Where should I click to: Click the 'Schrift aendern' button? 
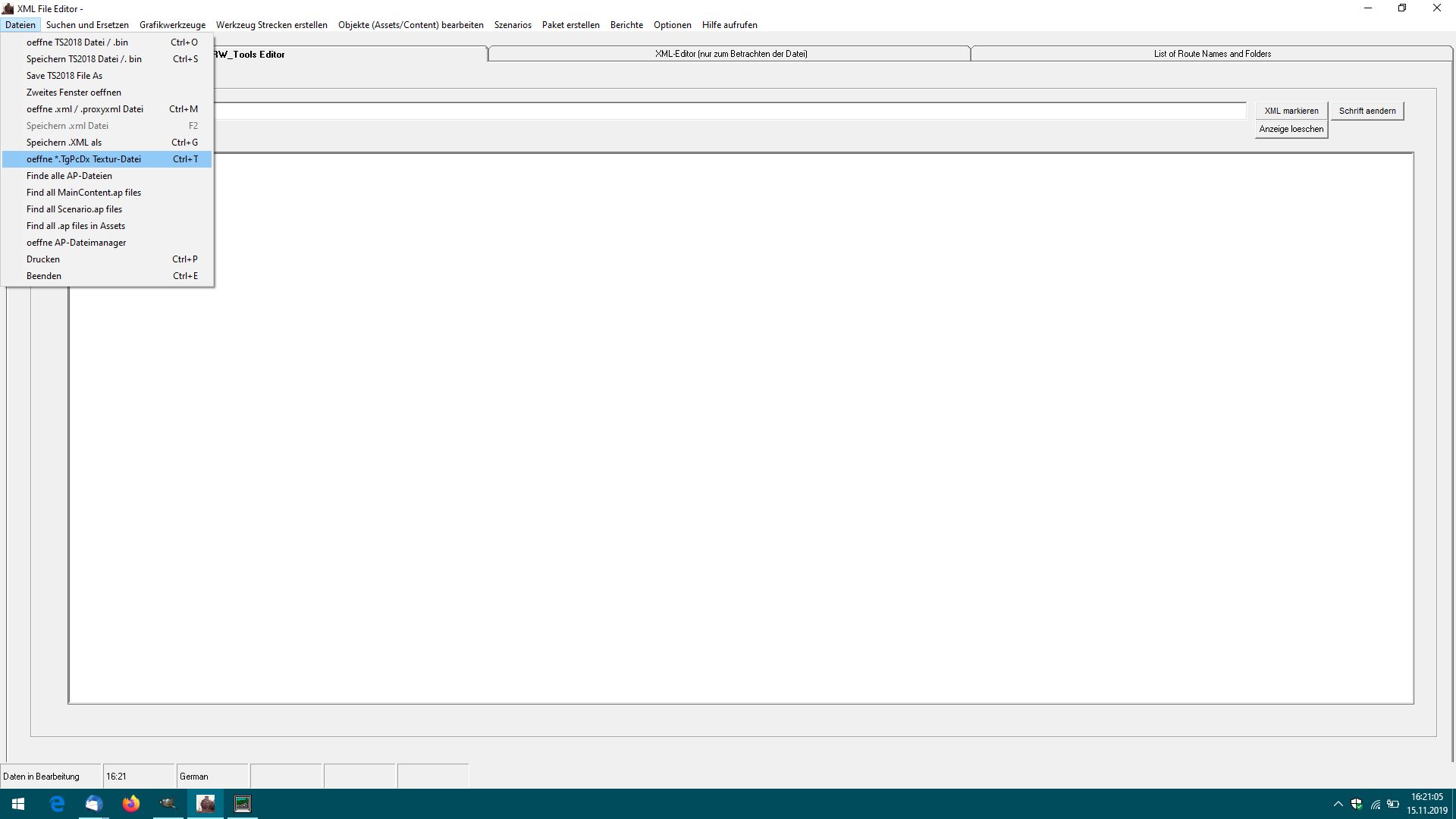[1367, 111]
